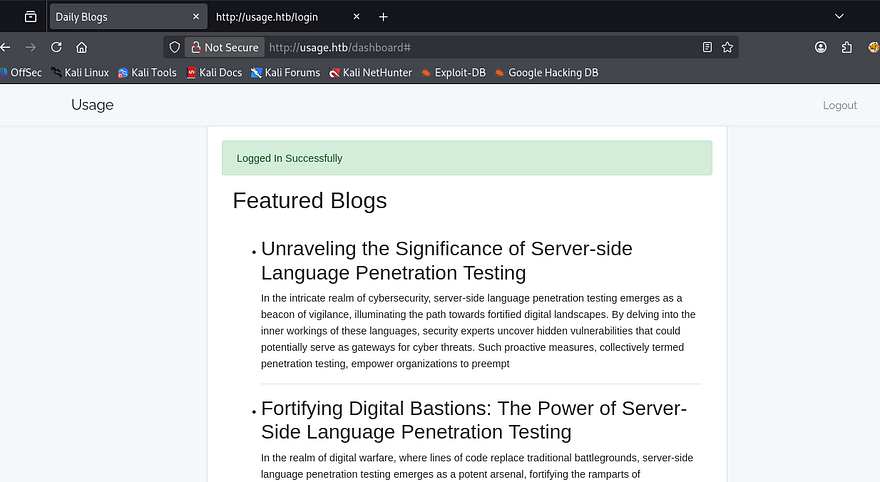Open the extensions puzzle icon
The height and width of the screenshot is (482, 880).
coord(847,47)
